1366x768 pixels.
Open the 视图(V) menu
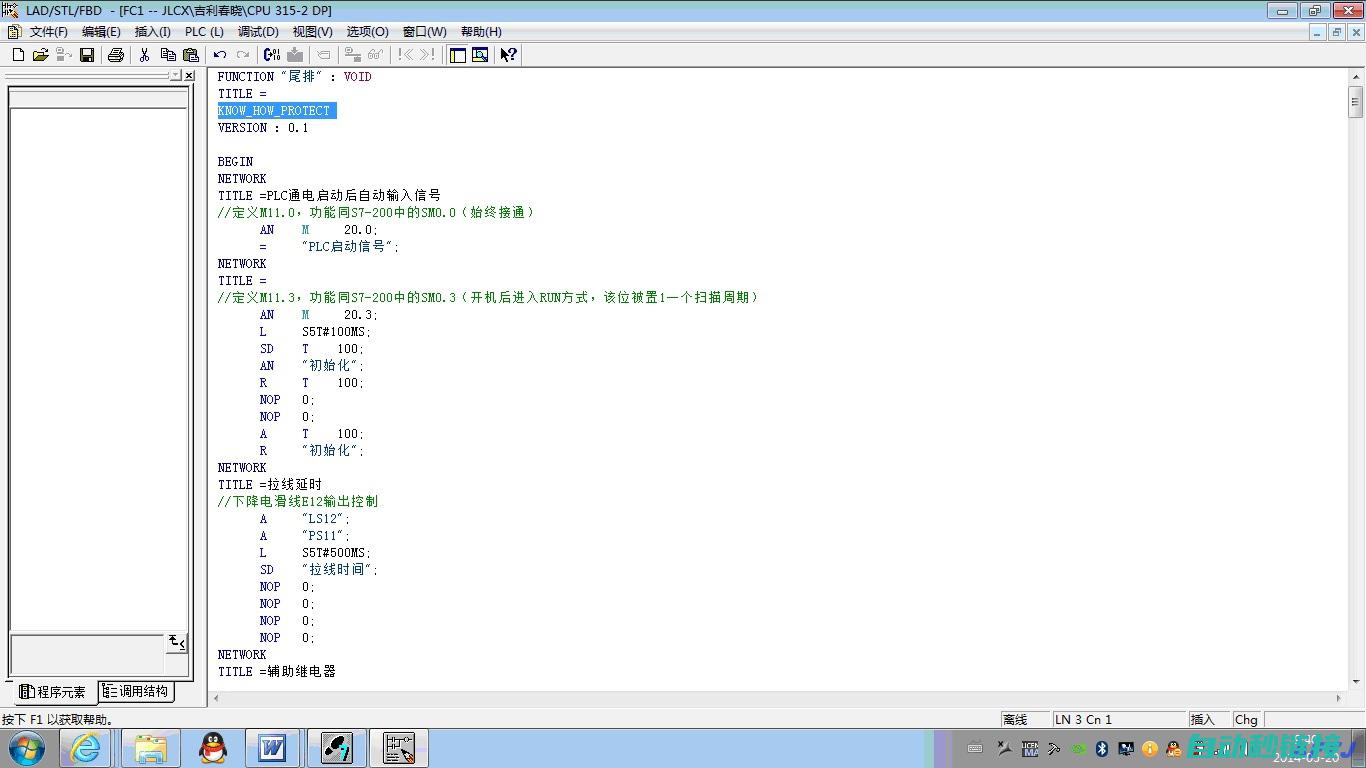point(312,32)
